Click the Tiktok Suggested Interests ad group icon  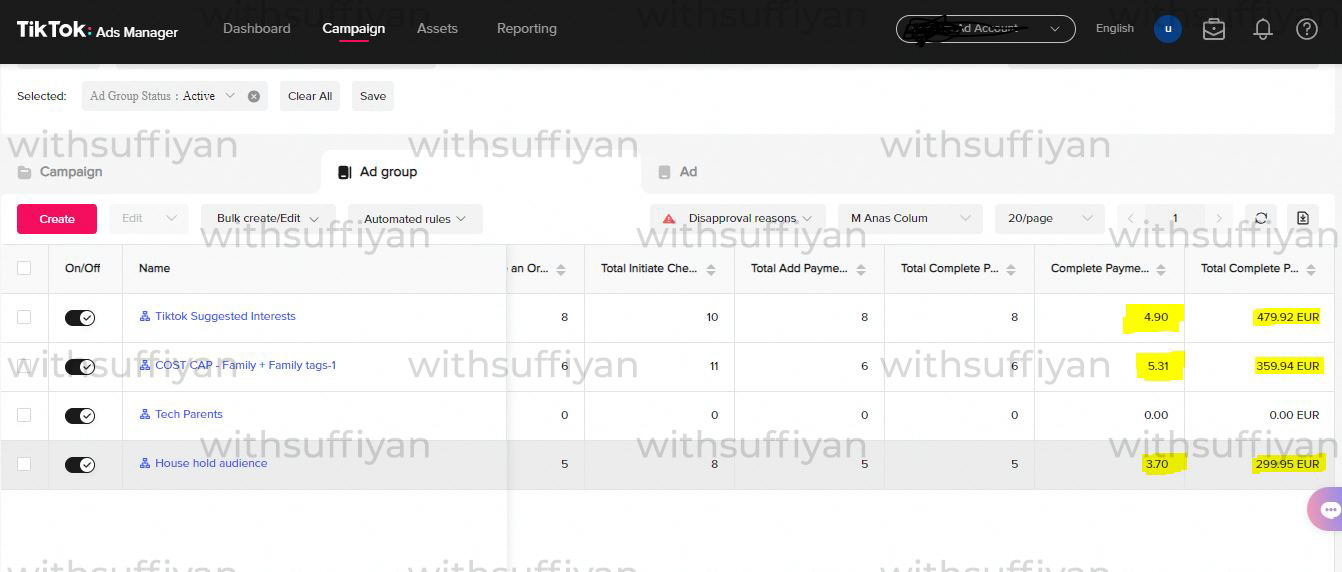click(145, 316)
